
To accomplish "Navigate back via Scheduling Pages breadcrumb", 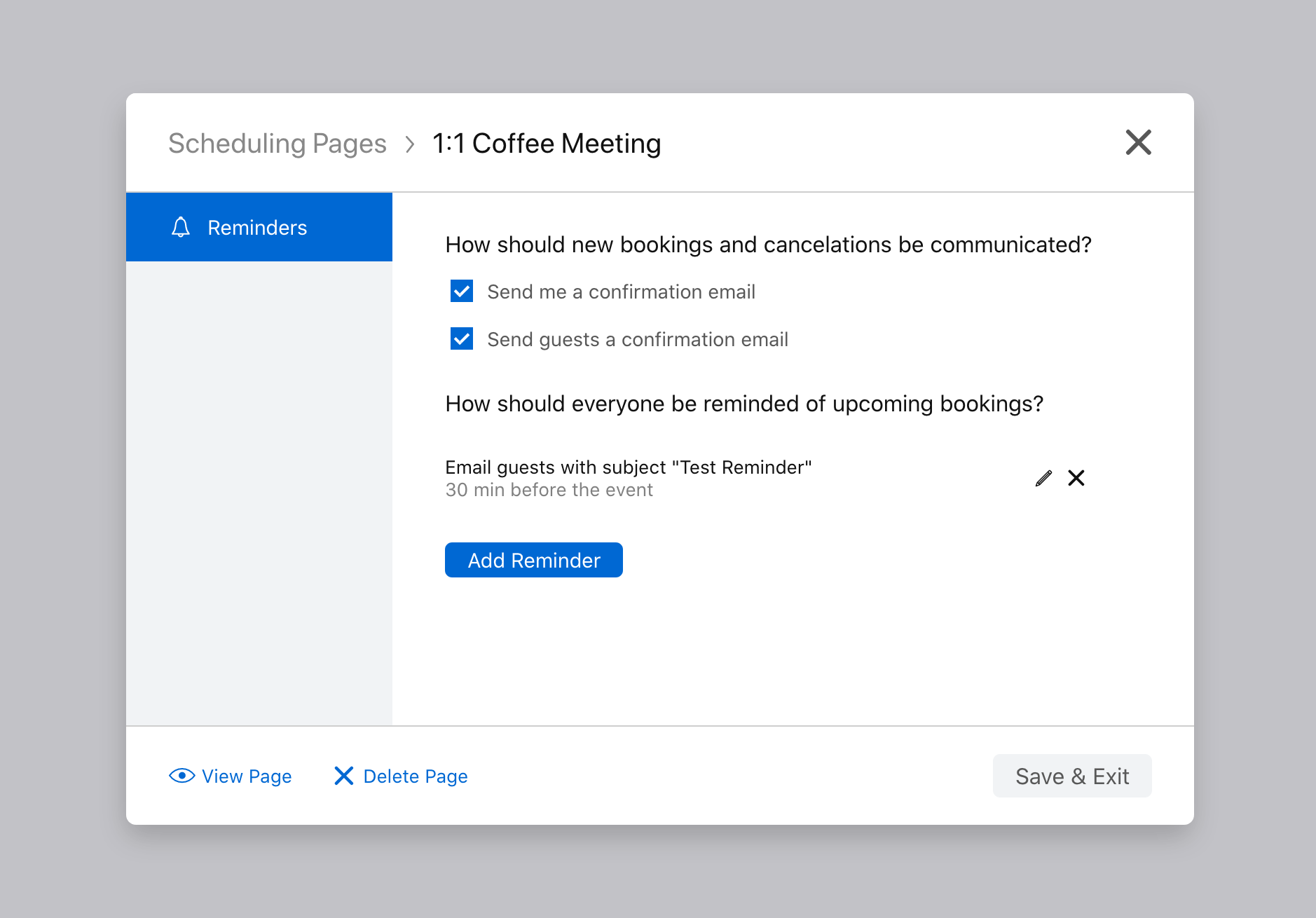I will pos(277,143).
